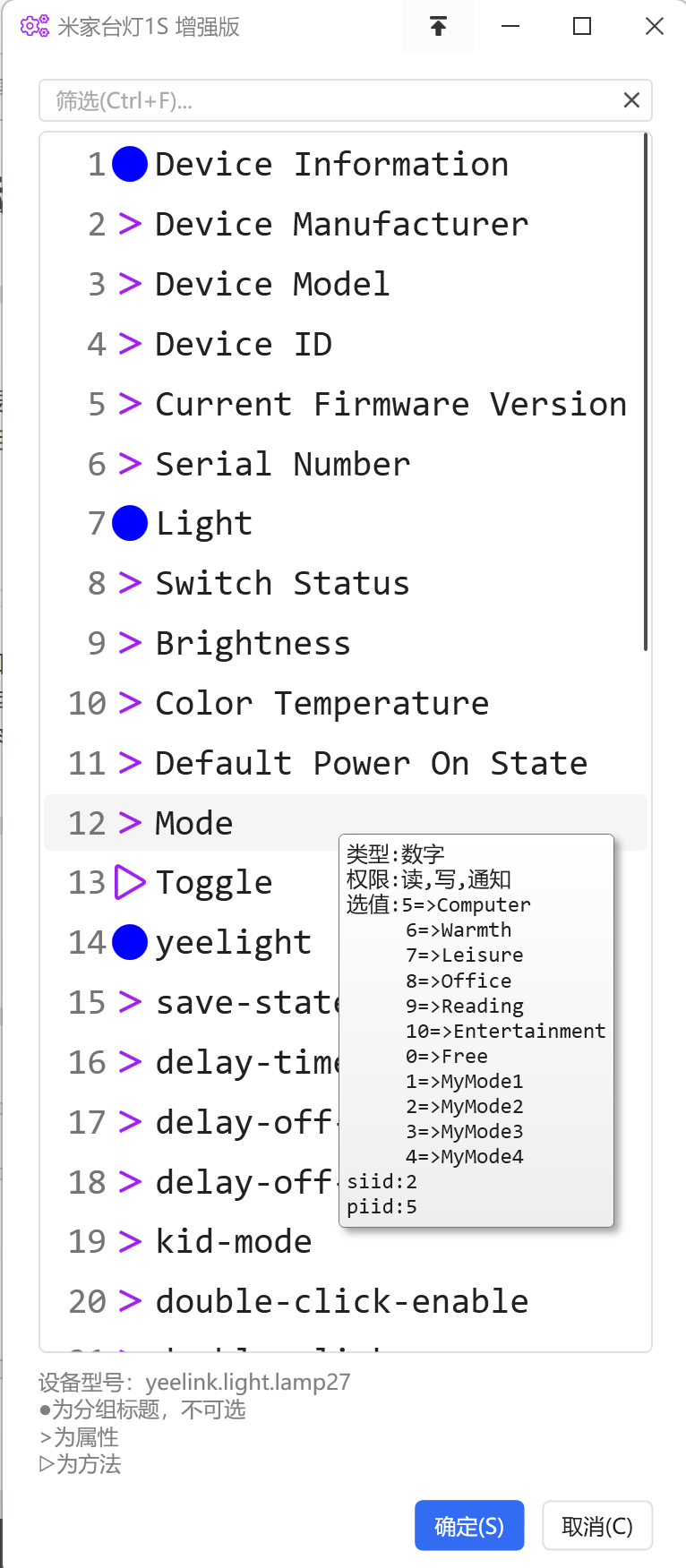Click blue dot icon beside Light
Image resolution: width=686 pixels, height=1568 pixels.
[130, 523]
